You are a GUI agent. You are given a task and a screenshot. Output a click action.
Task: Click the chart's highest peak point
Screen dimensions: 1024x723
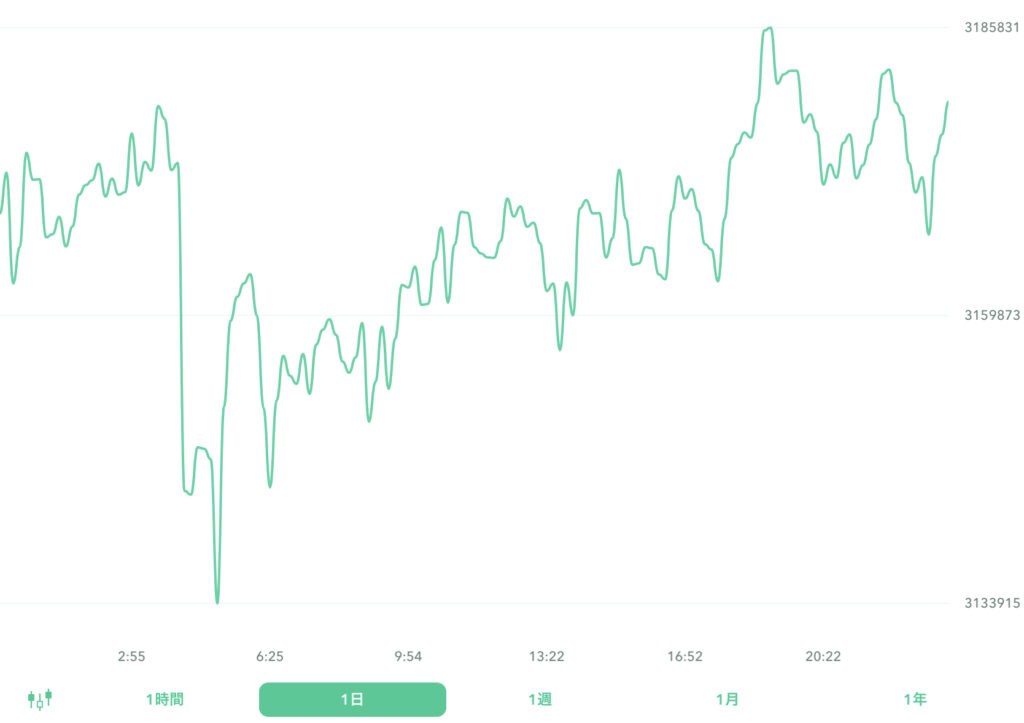768,28
